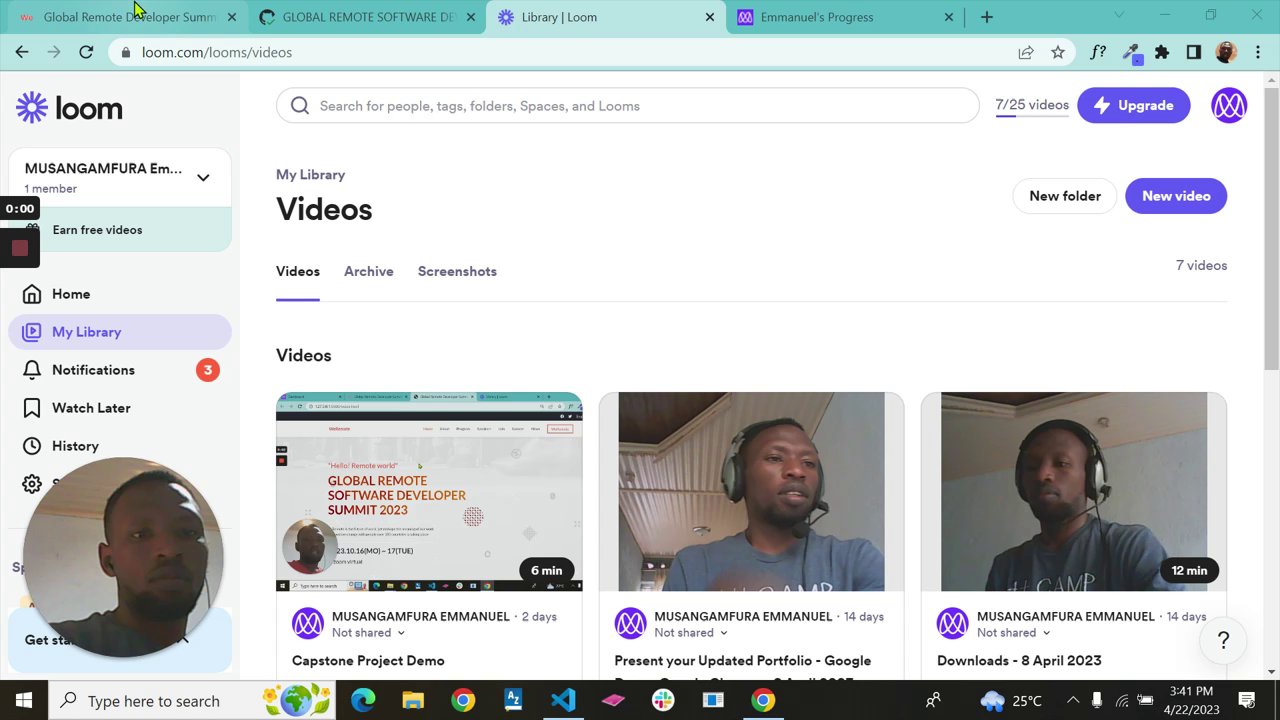Click the f? extension icon
The image size is (1280, 720).
coord(1098,52)
